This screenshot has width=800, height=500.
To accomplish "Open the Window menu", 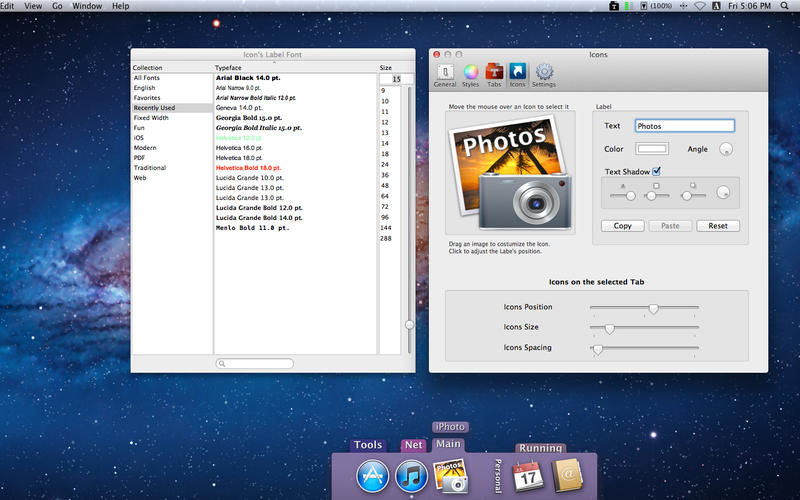I will click(x=87, y=6).
